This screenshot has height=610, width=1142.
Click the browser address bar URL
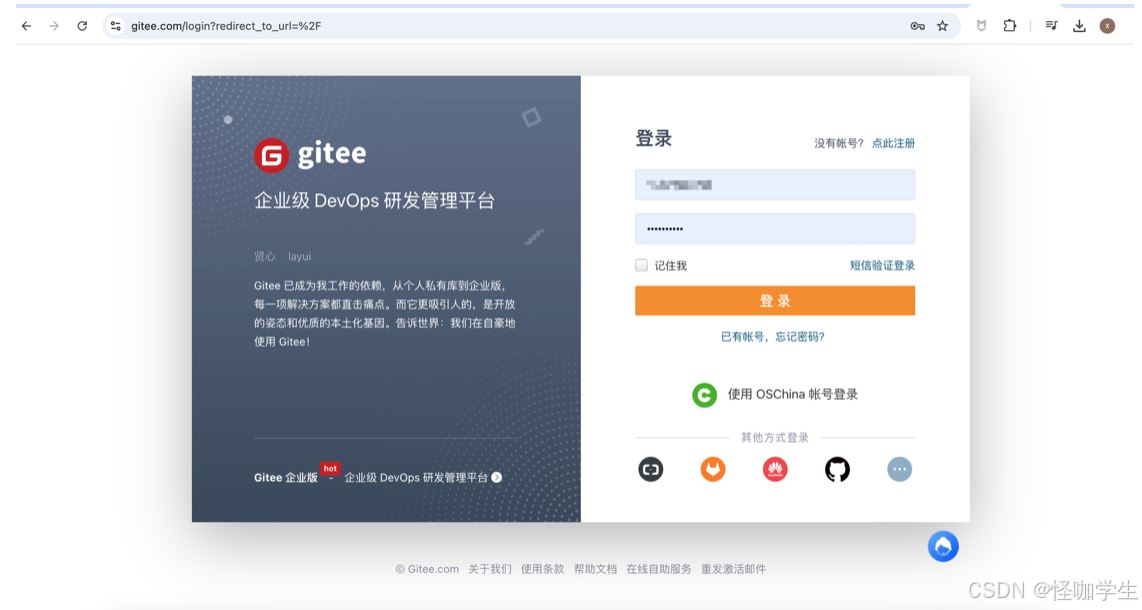point(226,26)
